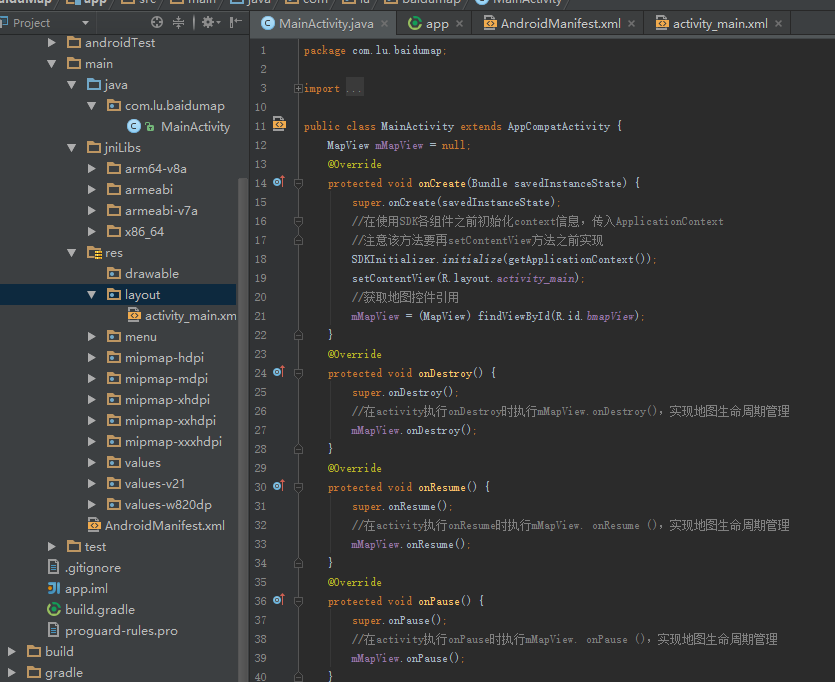This screenshot has height=682, width=835.
Task: Select the .gitignore file
Action: 84,568
